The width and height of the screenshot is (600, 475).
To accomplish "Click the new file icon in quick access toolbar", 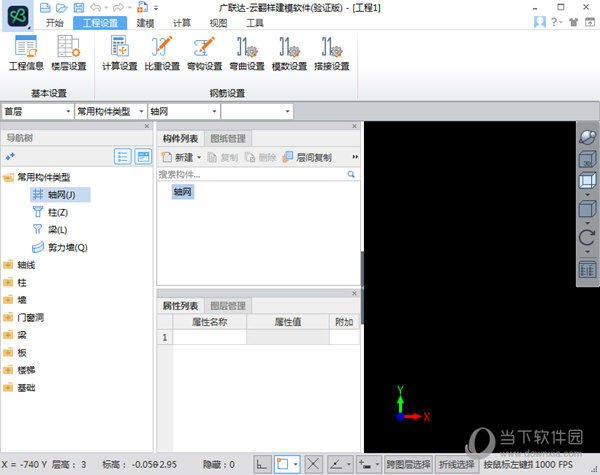I will 45,7.
